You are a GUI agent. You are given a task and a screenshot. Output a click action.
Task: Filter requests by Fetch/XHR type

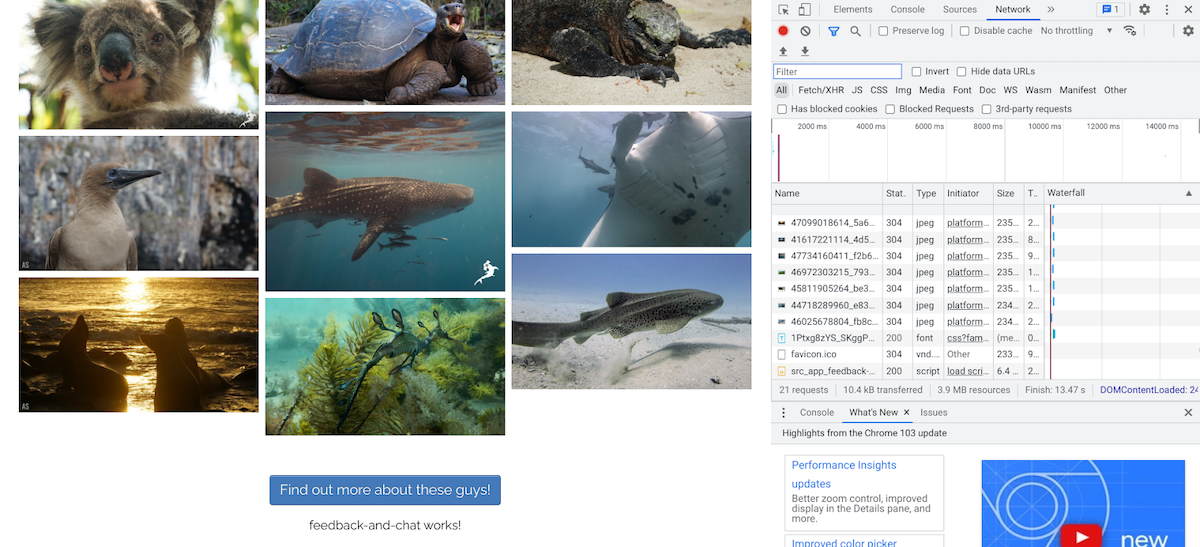pos(821,90)
